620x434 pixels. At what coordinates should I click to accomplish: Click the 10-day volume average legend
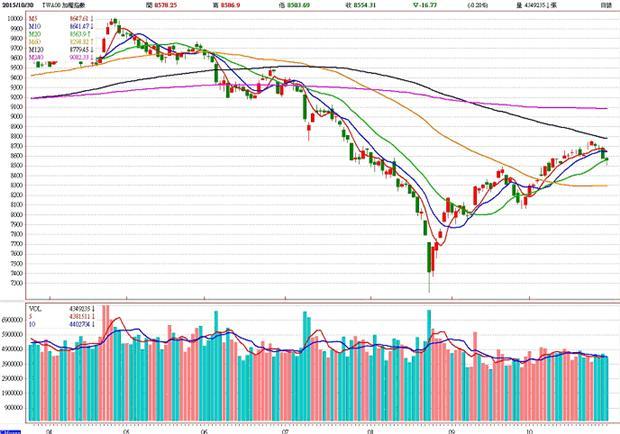[34, 325]
